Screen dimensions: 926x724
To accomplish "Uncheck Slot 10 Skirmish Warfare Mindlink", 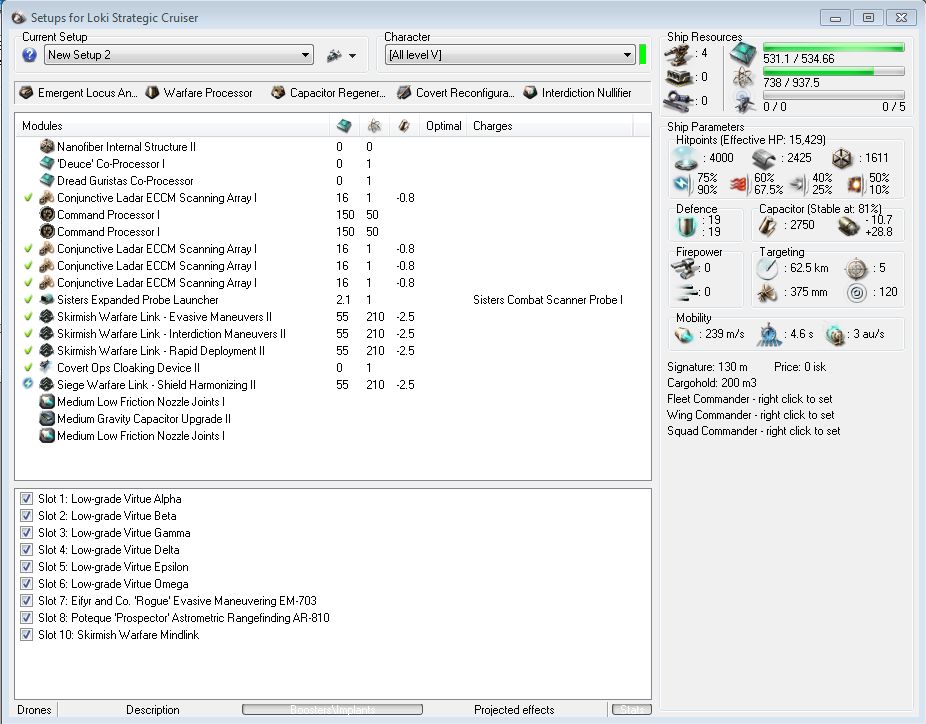I will [27, 635].
